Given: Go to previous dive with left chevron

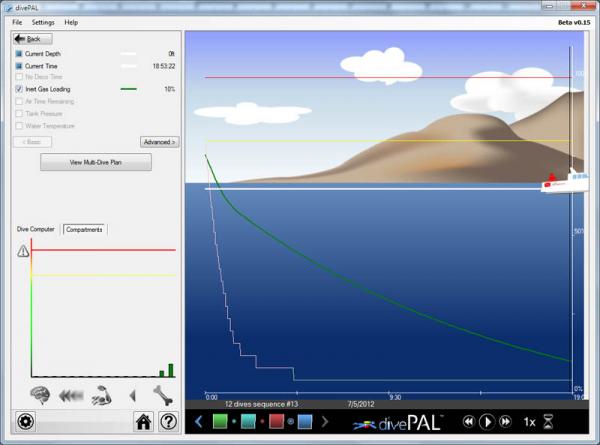Looking at the screenshot, I should point(197,422).
